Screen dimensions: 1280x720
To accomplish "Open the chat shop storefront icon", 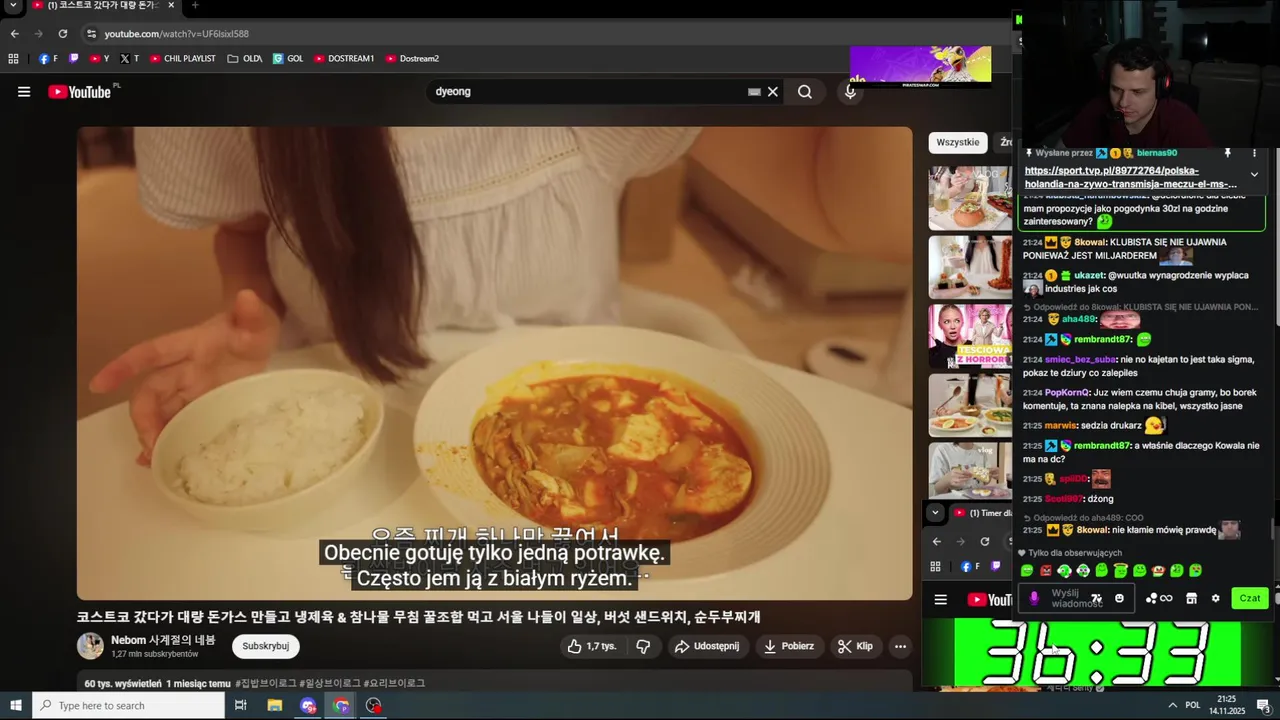I will point(1191,598).
